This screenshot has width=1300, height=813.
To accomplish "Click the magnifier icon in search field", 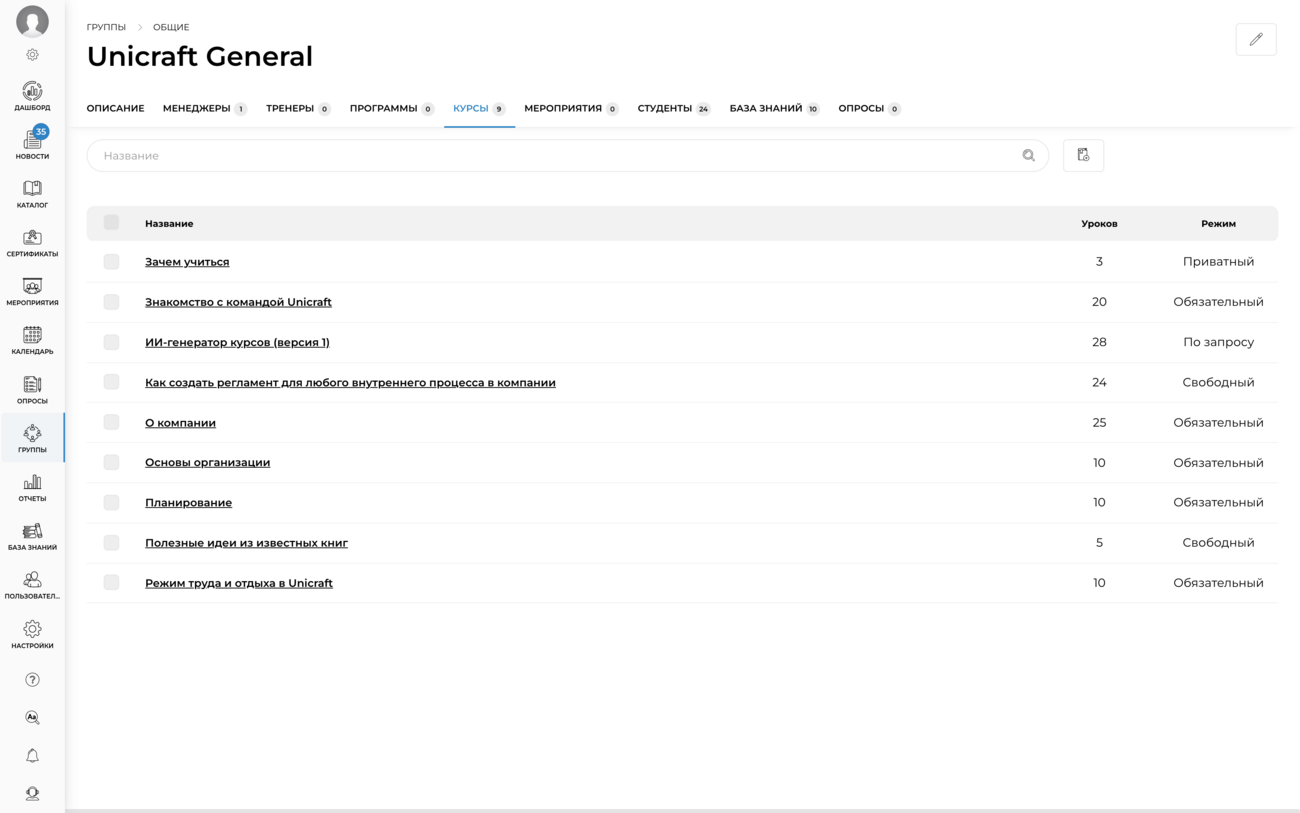I will [1028, 156].
